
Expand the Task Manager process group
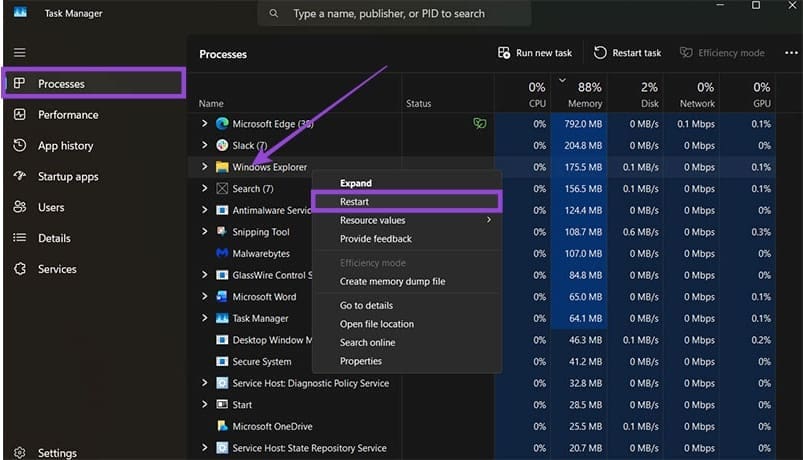pyautogui.click(x=204, y=318)
